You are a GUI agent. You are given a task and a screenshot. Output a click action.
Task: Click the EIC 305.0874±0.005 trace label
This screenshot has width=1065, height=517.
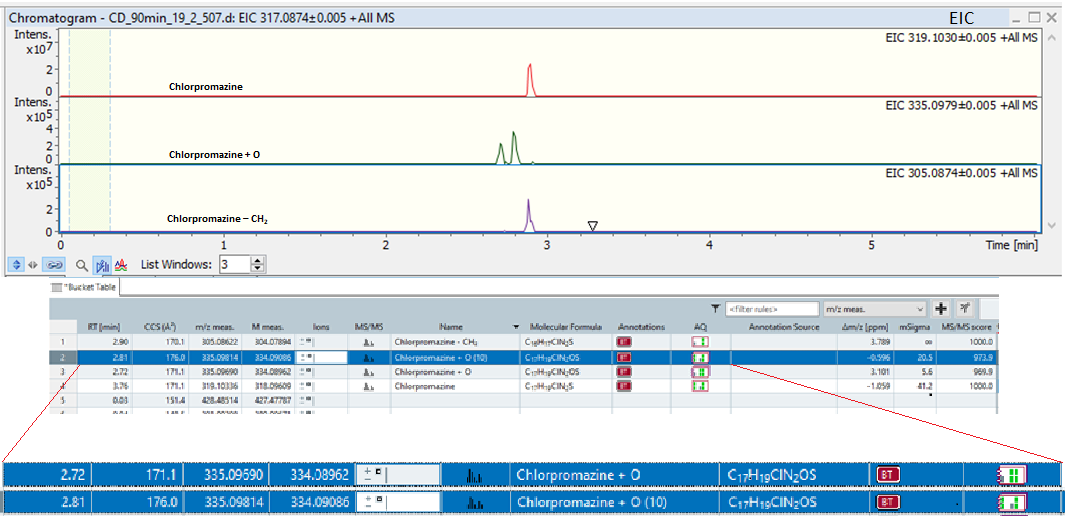(x=961, y=174)
